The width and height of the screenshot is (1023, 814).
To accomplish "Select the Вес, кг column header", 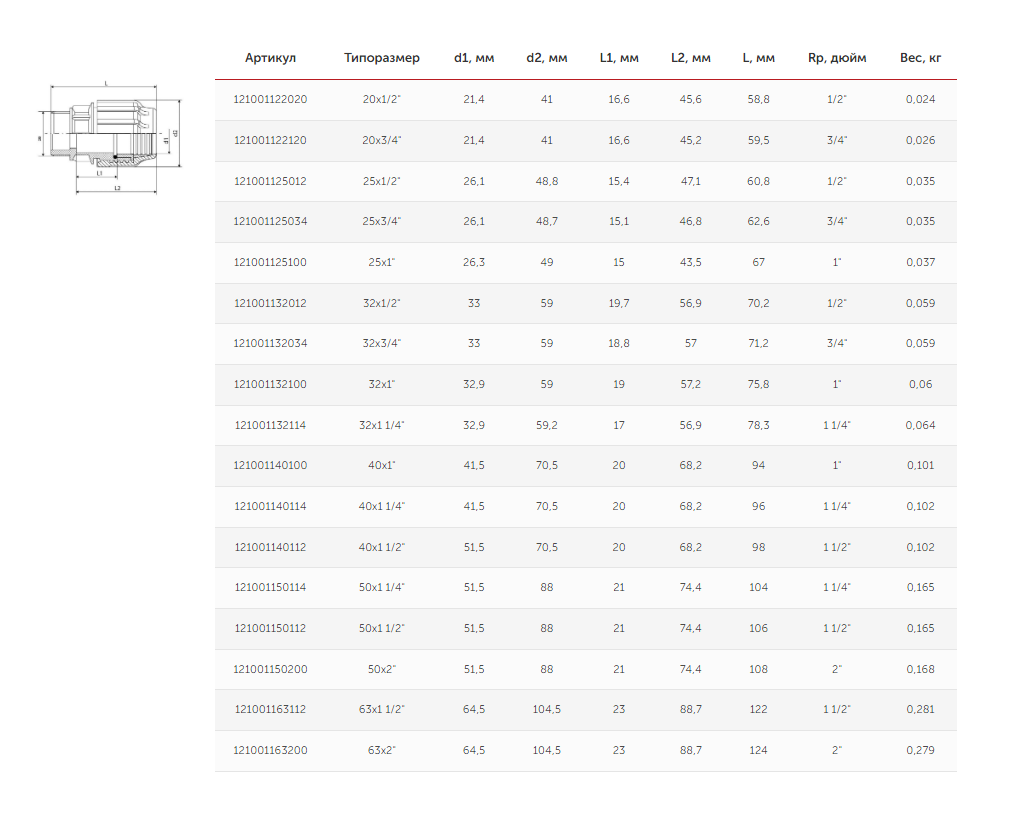I will [x=921, y=58].
